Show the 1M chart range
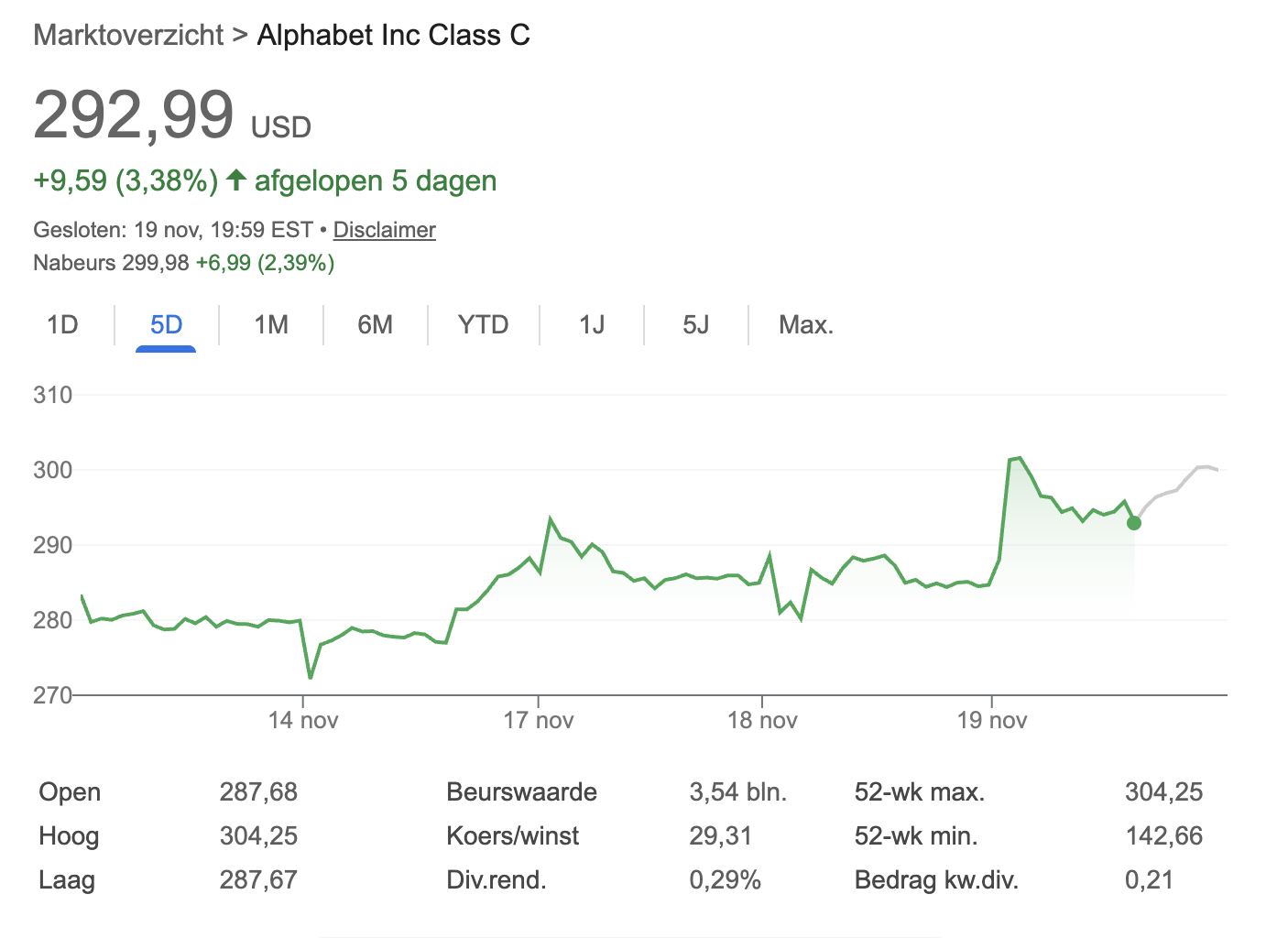 pos(271,325)
